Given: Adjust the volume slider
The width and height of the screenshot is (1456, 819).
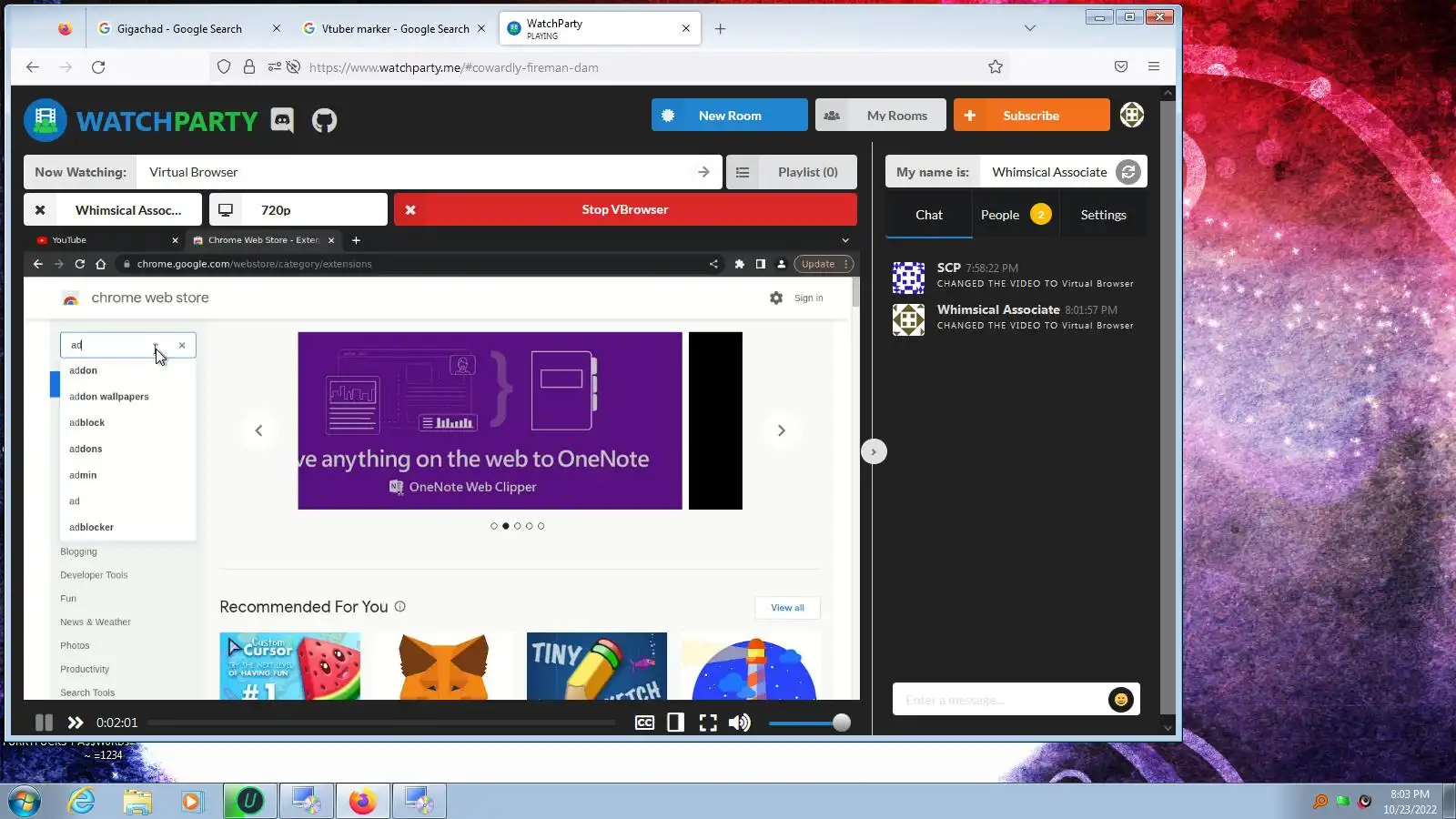Looking at the screenshot, I should (x=809, y=723).
